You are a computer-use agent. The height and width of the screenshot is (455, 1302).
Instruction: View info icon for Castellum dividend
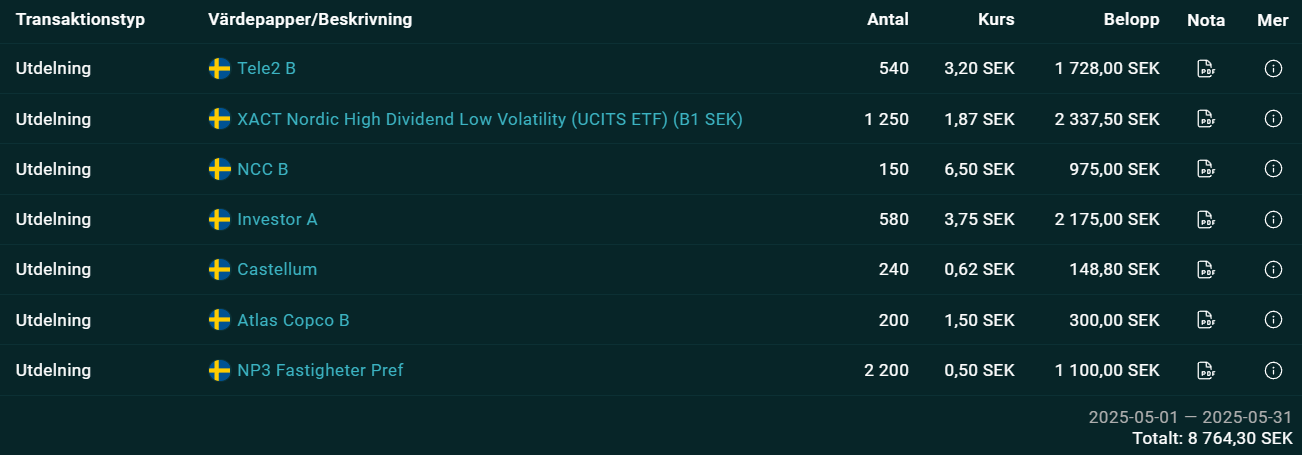(1273, 269)
